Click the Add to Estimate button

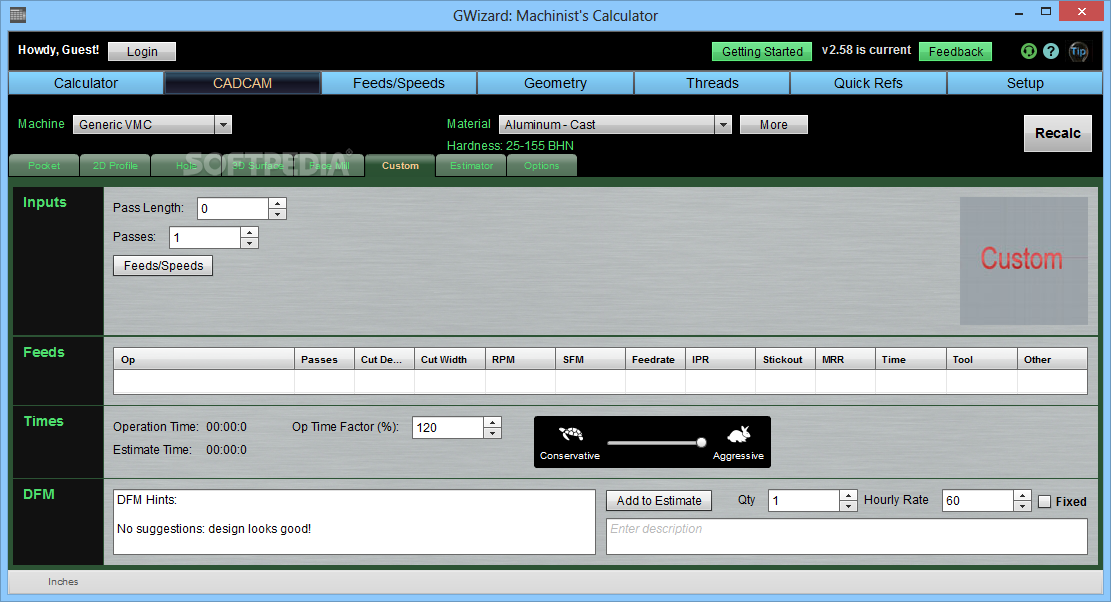click(659, 501)
